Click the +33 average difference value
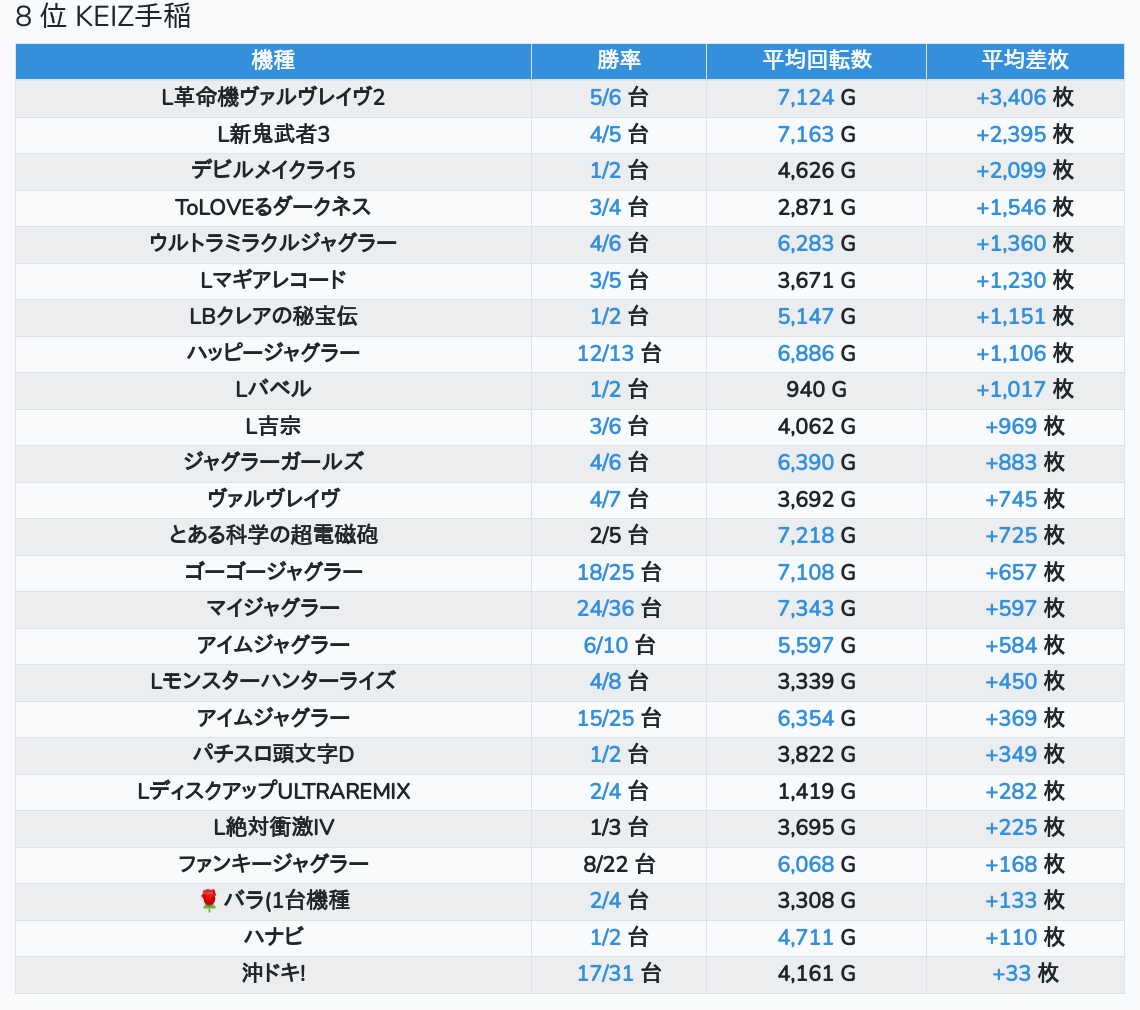1140x1010 pixels. (1011, 973)
